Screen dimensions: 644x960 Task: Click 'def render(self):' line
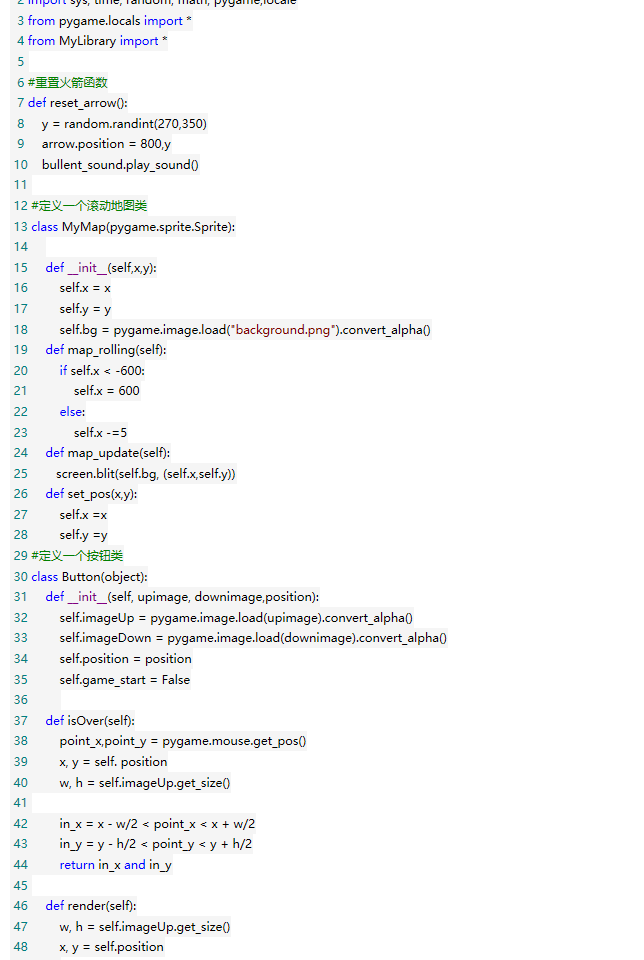[x=91, y=906]
